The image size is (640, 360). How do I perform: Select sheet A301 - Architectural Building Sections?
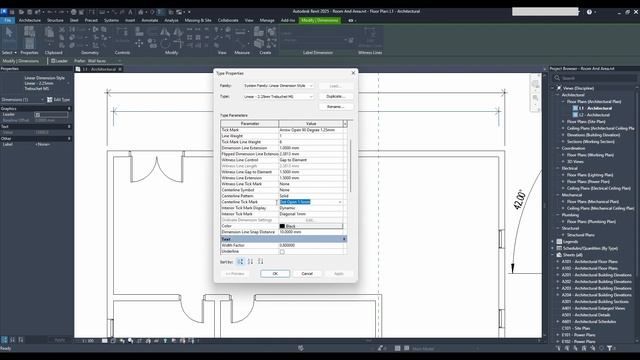pos(595,302)
